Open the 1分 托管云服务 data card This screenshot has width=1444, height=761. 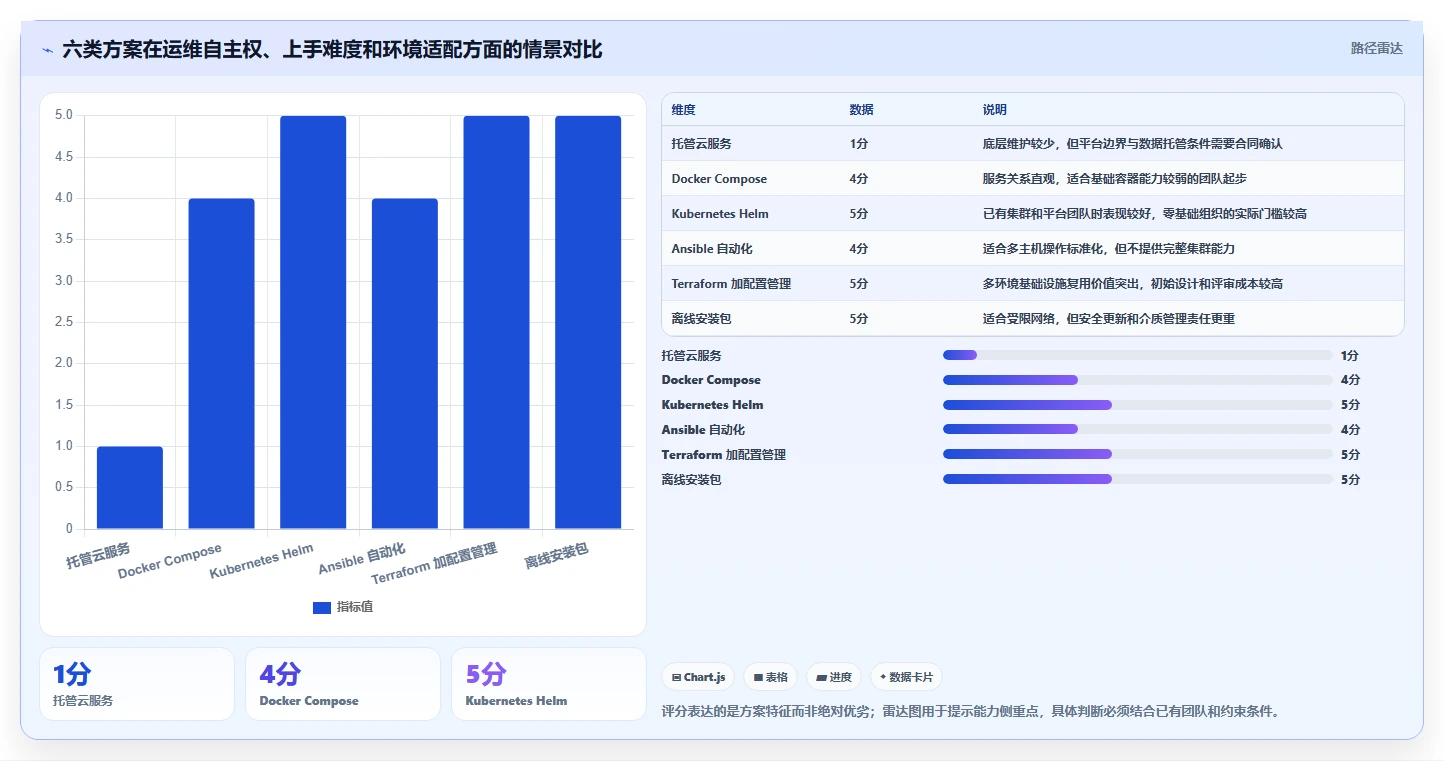(x=137, y=684)
